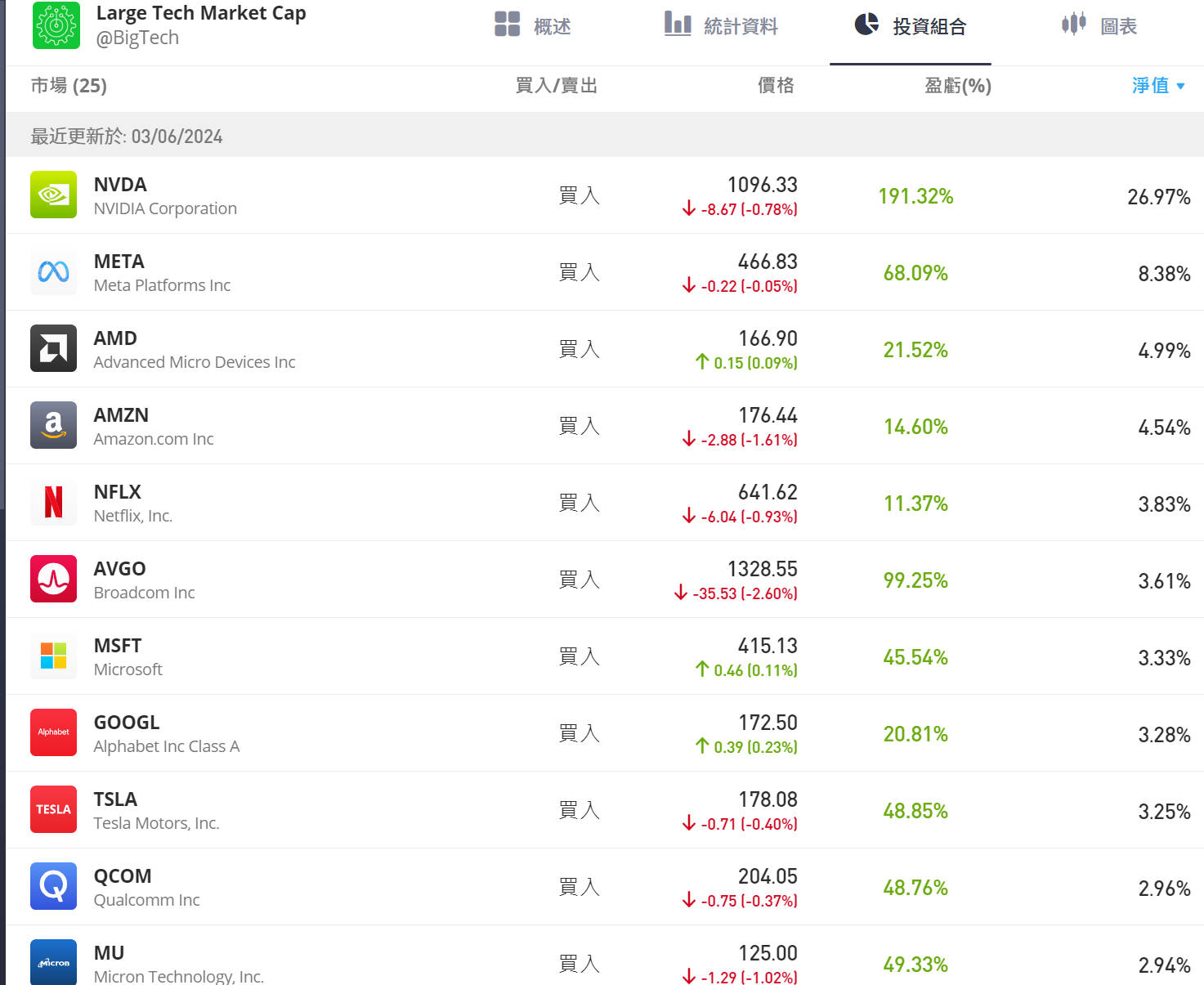Switch to the 概述 tab

tap(533, 26)
